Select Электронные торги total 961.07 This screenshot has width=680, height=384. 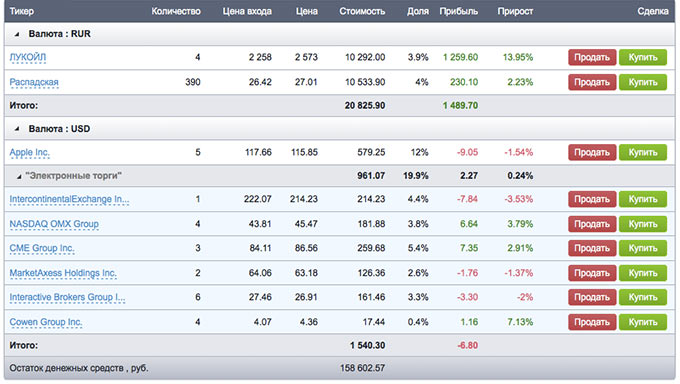(x=371, y=176)
